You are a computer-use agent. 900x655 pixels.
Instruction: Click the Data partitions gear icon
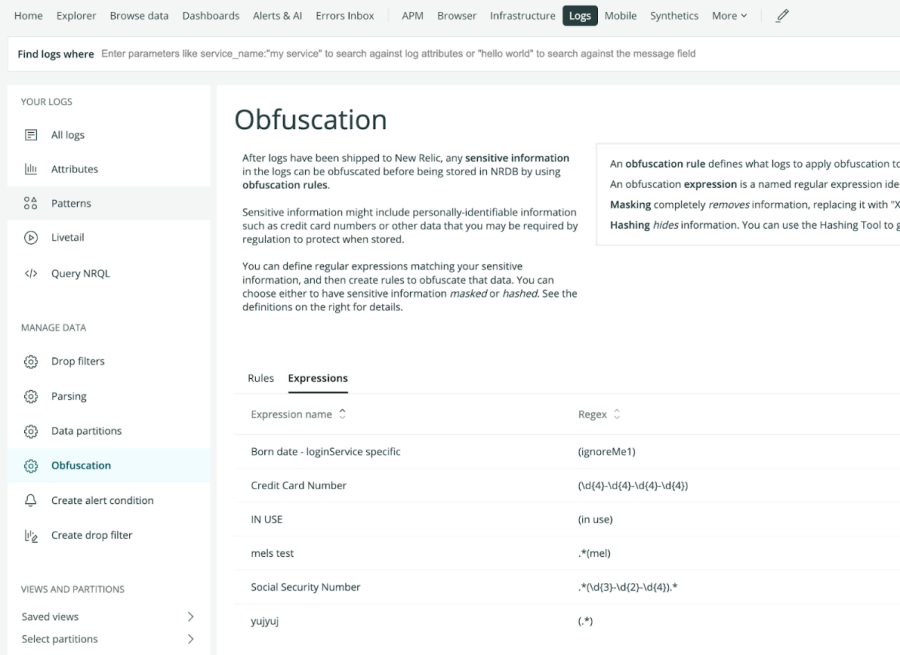(x=31, y=431)
